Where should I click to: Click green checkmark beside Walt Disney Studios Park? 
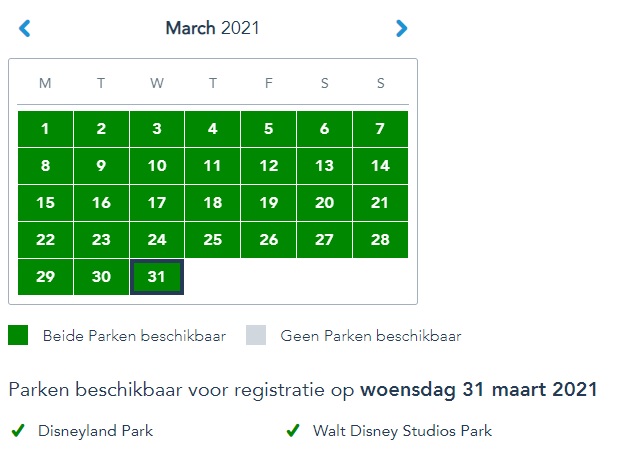point(293,431)
